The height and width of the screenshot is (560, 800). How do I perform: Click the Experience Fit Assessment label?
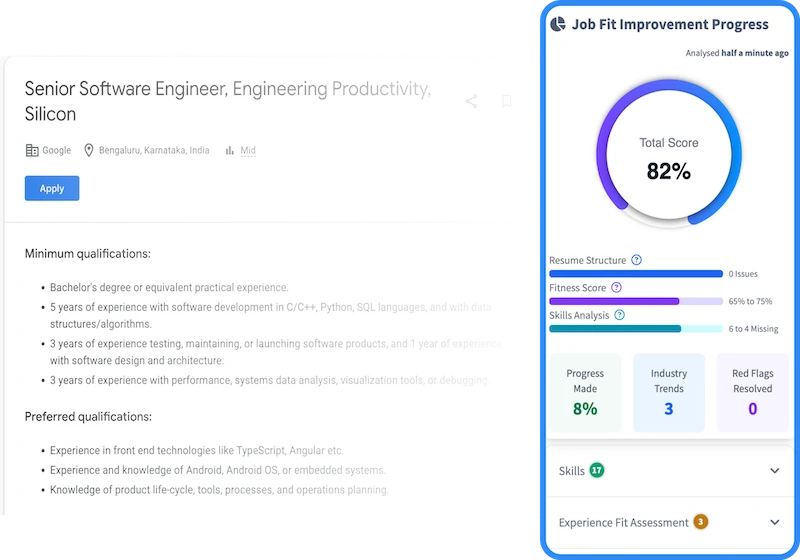tap(623, 522)
